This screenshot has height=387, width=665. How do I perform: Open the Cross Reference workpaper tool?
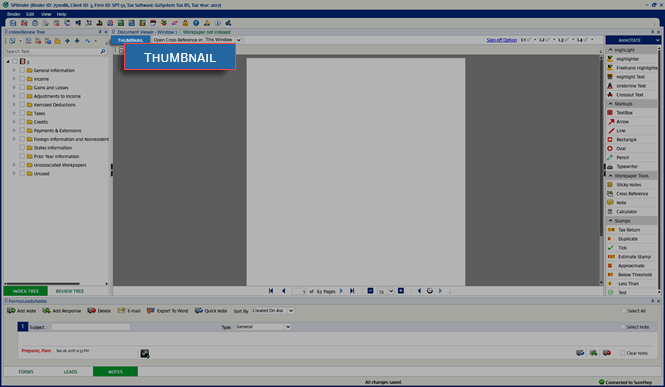(632, 194)
